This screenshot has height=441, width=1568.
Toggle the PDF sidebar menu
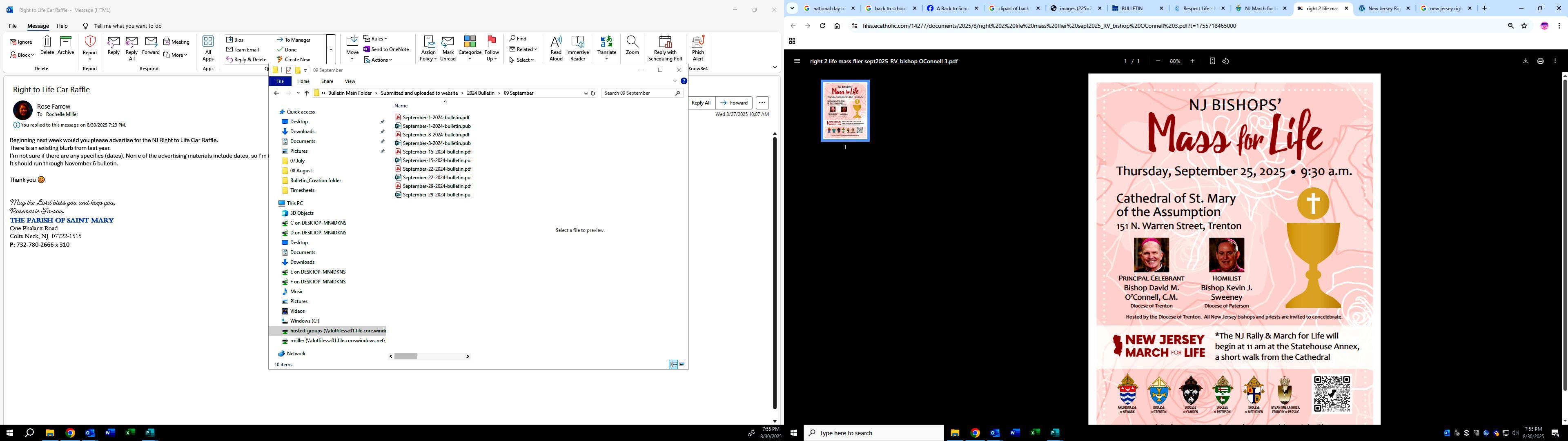click(x=797, y=61)
